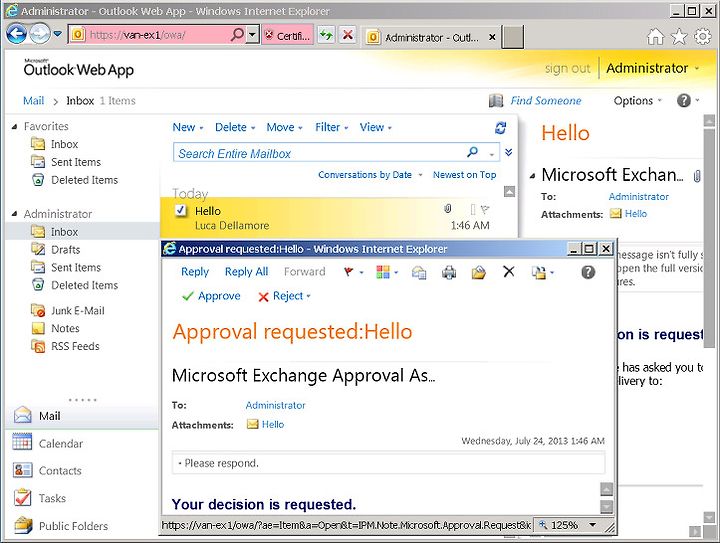Open the Notes folder
Screen dimensions: 720x543
point(65,328)
